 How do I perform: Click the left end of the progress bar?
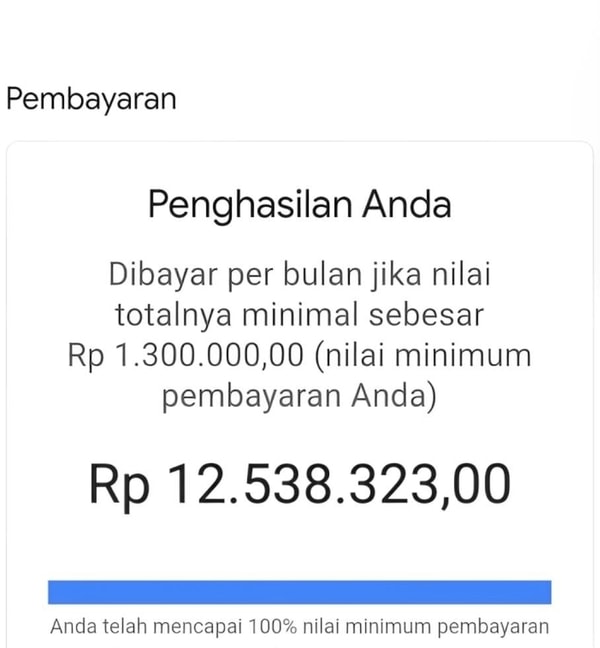pyautogui.click(x=54, y=591)
